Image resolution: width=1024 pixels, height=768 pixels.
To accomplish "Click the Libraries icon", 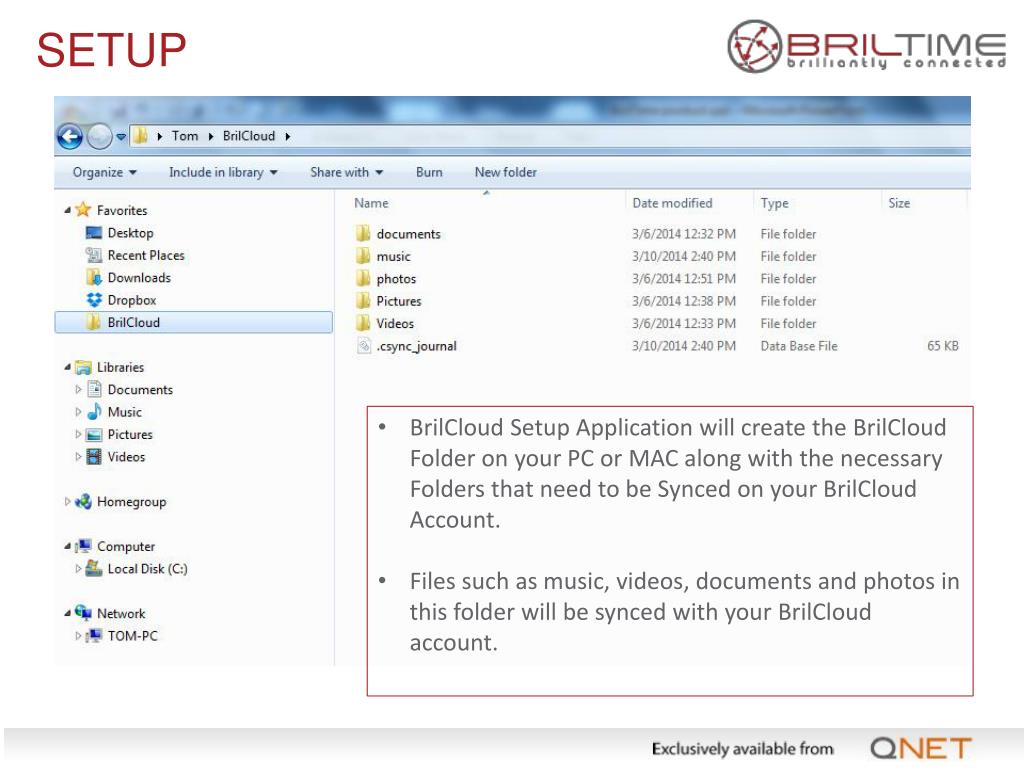I will pyautogui.click(x=83, y=367).
